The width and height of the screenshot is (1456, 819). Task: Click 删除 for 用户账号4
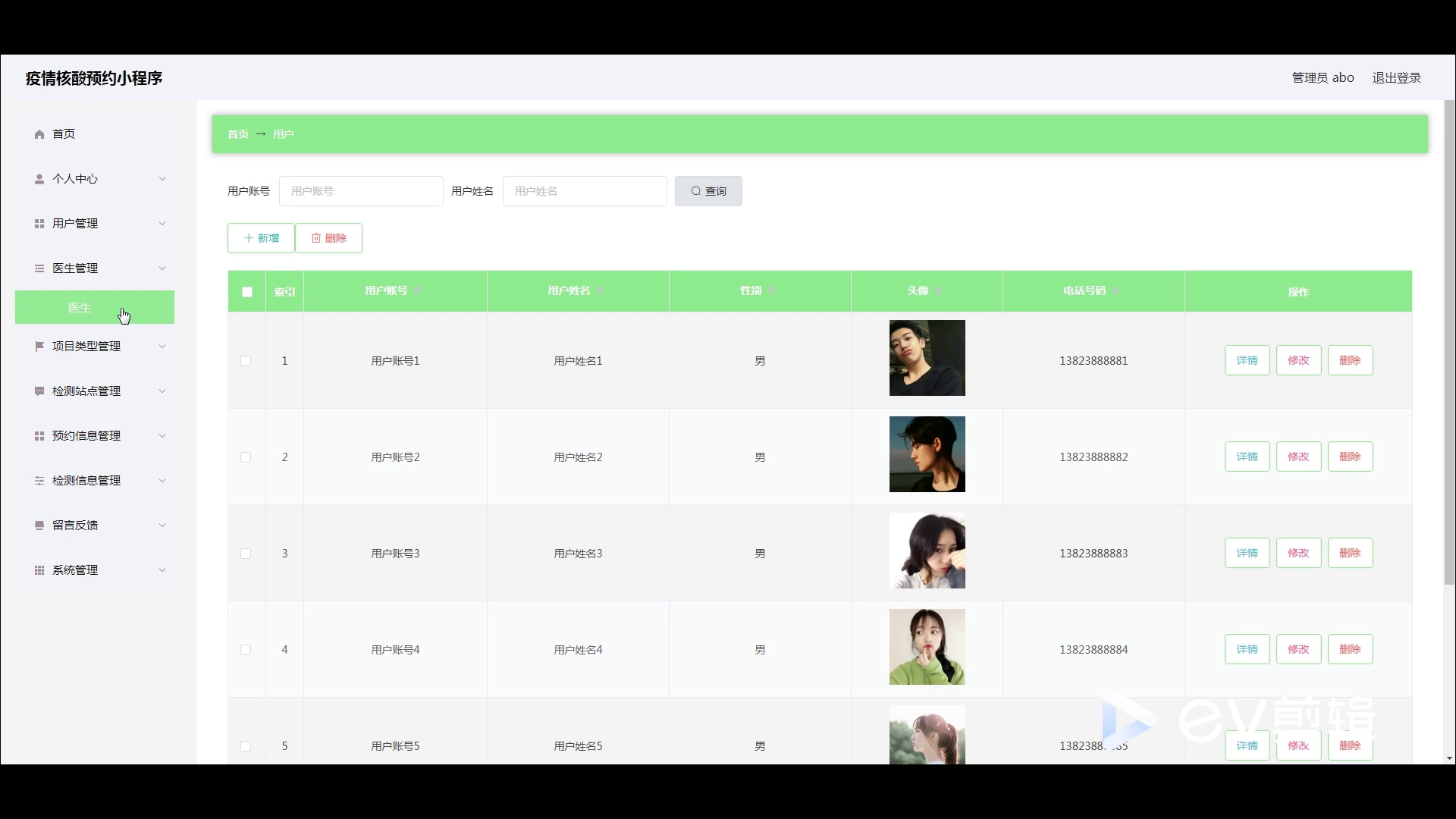click(1351, 649)
